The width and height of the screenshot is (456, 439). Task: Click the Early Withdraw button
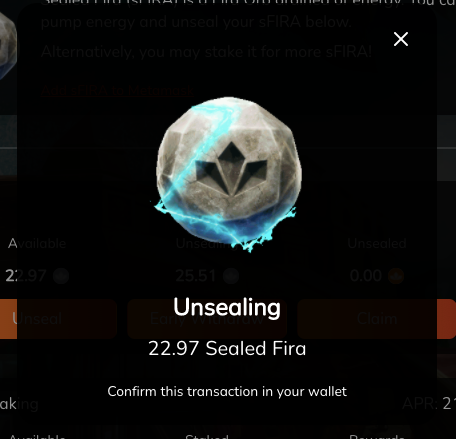tap(207, 319)
